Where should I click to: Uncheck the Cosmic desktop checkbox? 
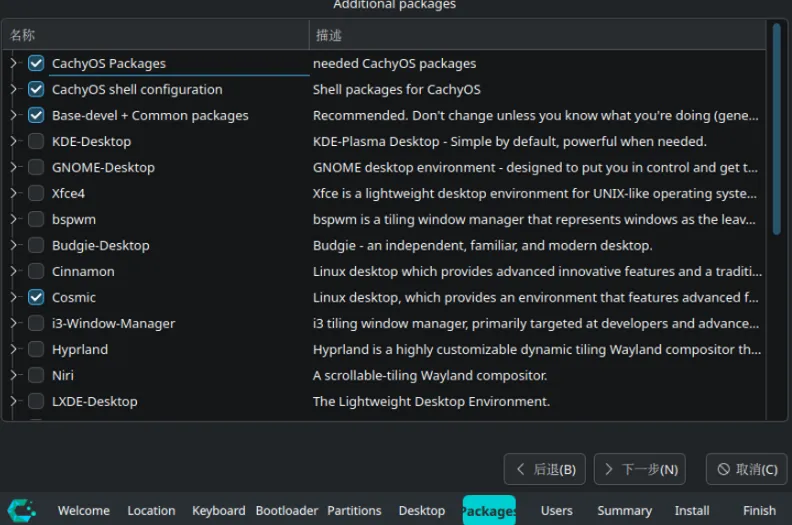pos(36,297)
